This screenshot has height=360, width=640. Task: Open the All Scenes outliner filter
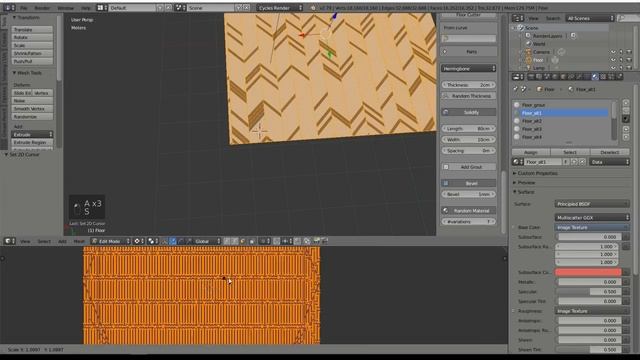pyautogui.click(x=590, y=18)
